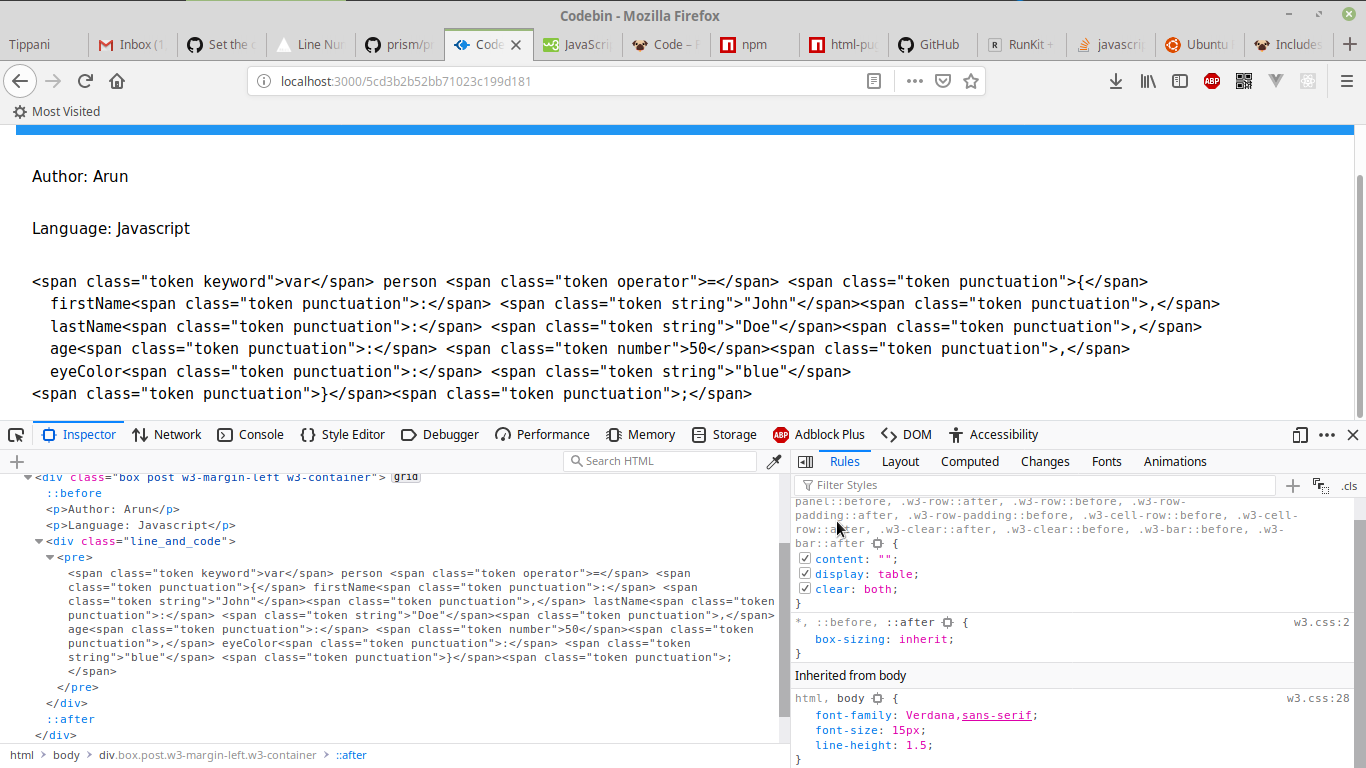Image resolution: width=1366 pixels, height=768 pixels.
Task: Go back to the previous page
Action: 19,81
